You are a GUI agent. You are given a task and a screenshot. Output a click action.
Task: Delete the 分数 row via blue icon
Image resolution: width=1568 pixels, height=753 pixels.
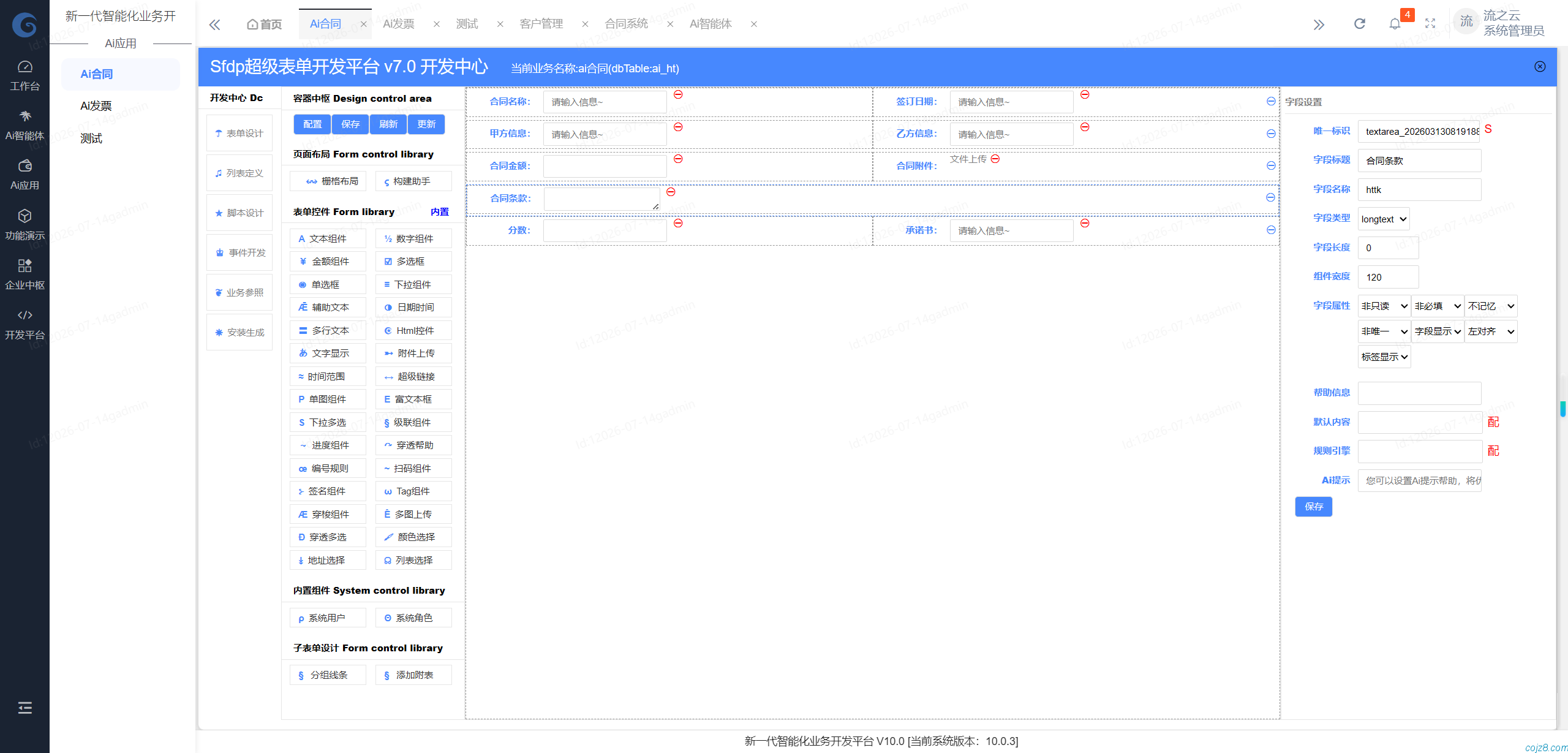point(1271,230)
